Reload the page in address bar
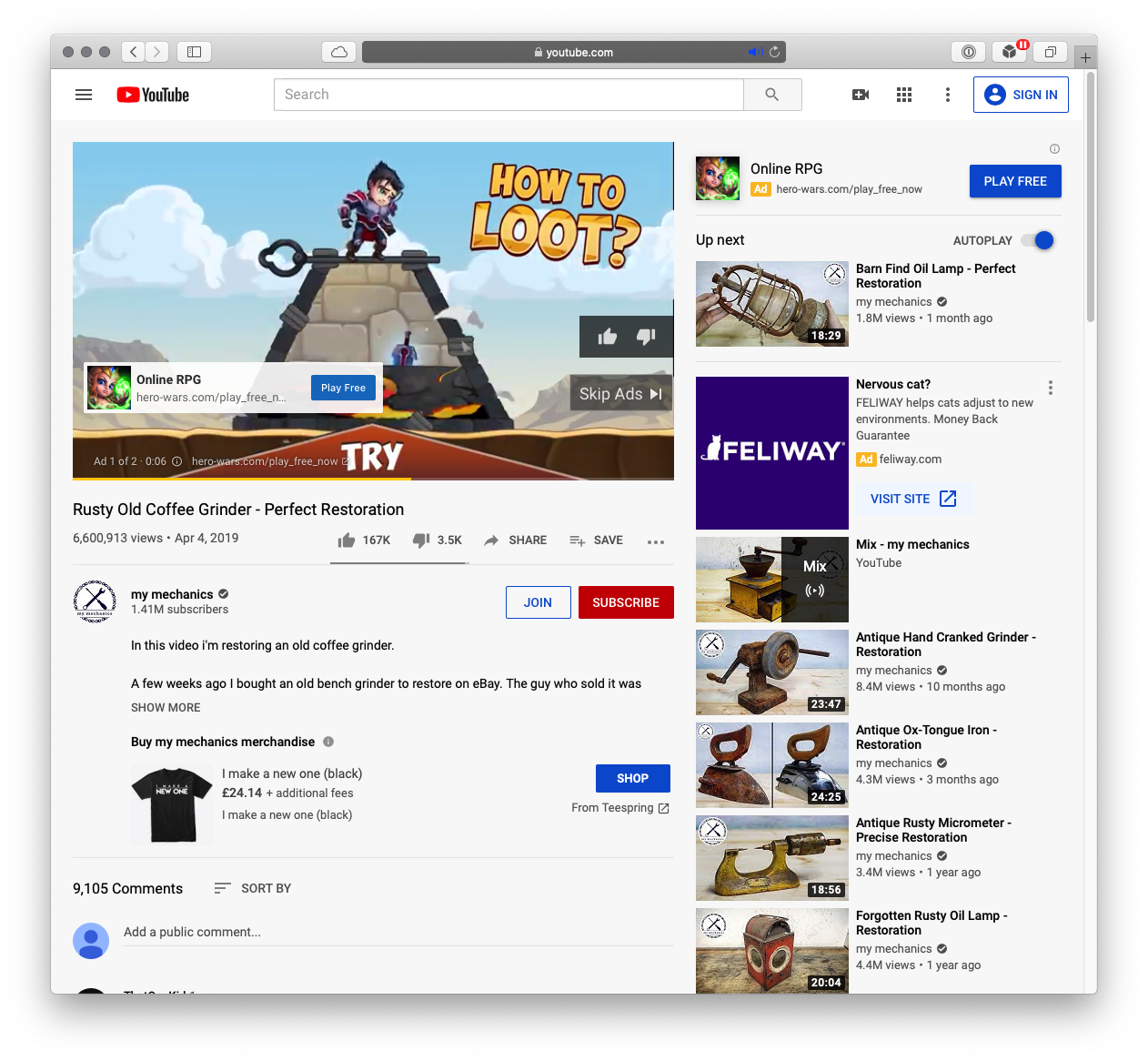 pos(775,52)
